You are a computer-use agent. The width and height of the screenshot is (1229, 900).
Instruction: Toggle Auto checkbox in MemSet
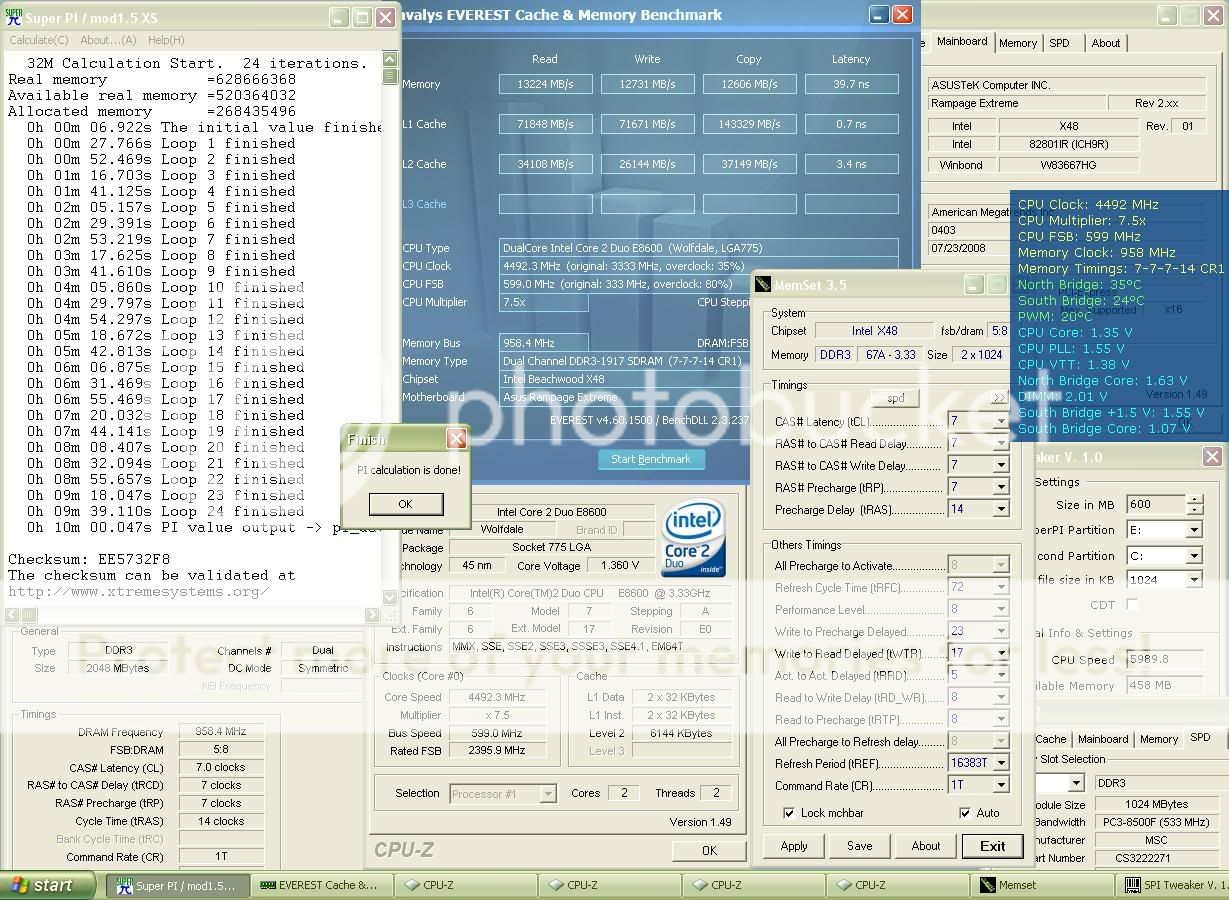[x=965, y=813]
